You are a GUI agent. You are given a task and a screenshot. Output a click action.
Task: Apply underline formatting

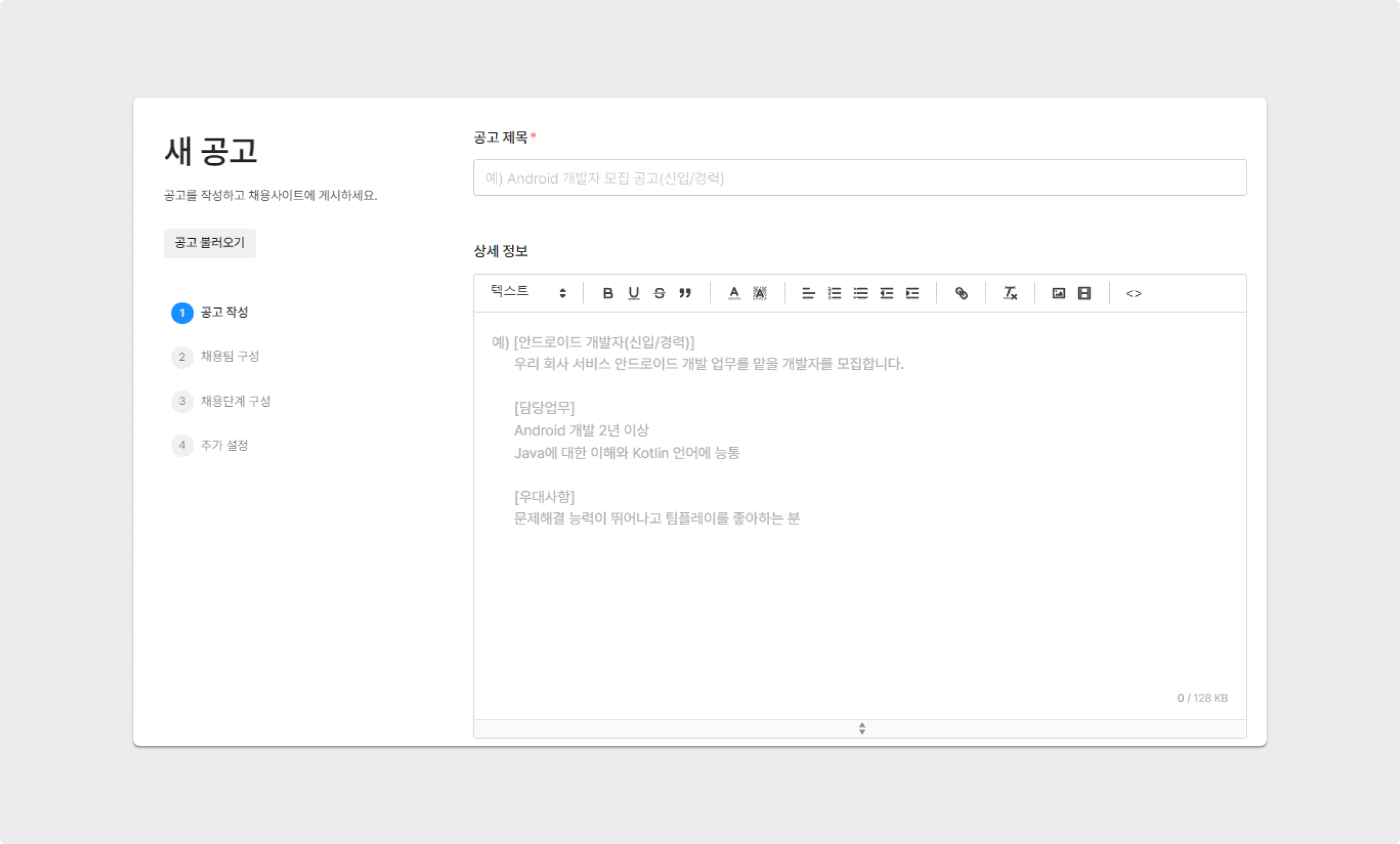(633, 293)
